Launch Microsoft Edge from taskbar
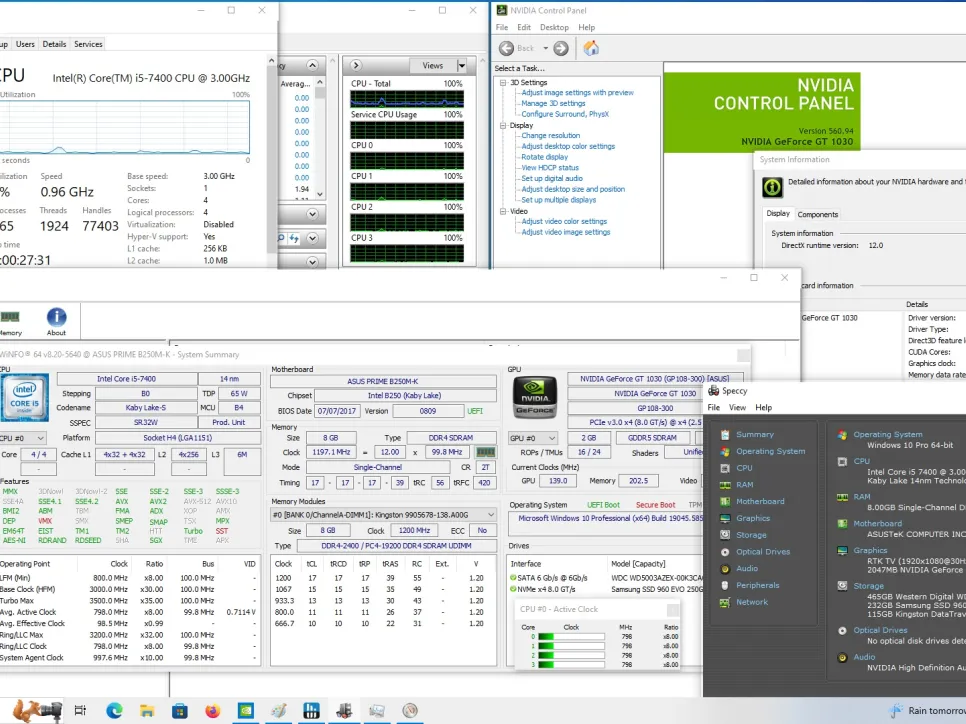The height and width of the screenshot is (724, 966). click(114, 710)
